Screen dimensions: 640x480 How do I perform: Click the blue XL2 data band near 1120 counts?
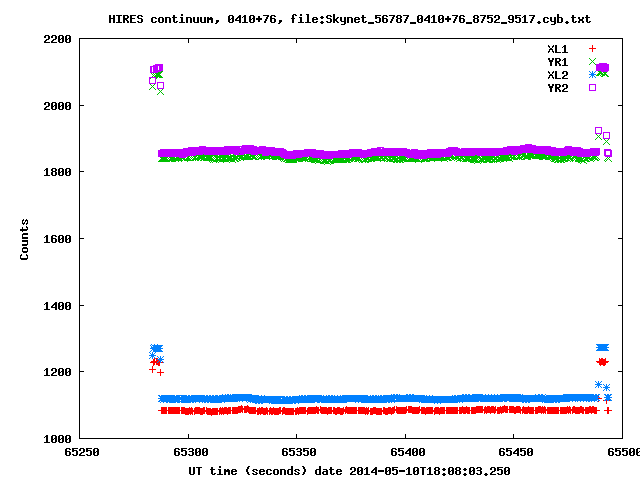(x=379, y=399)
